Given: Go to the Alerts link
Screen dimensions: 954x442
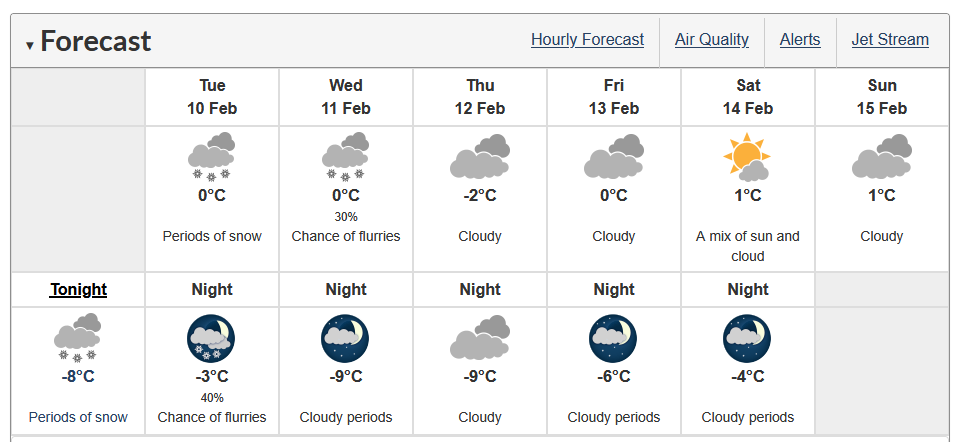Looking at the screenshot, I should 799,40.
